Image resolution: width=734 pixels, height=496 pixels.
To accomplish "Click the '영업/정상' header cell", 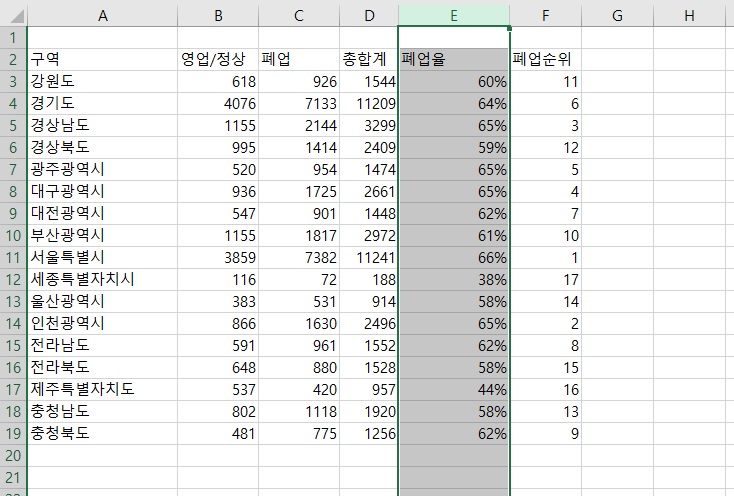I will click(x=218, y=60).
